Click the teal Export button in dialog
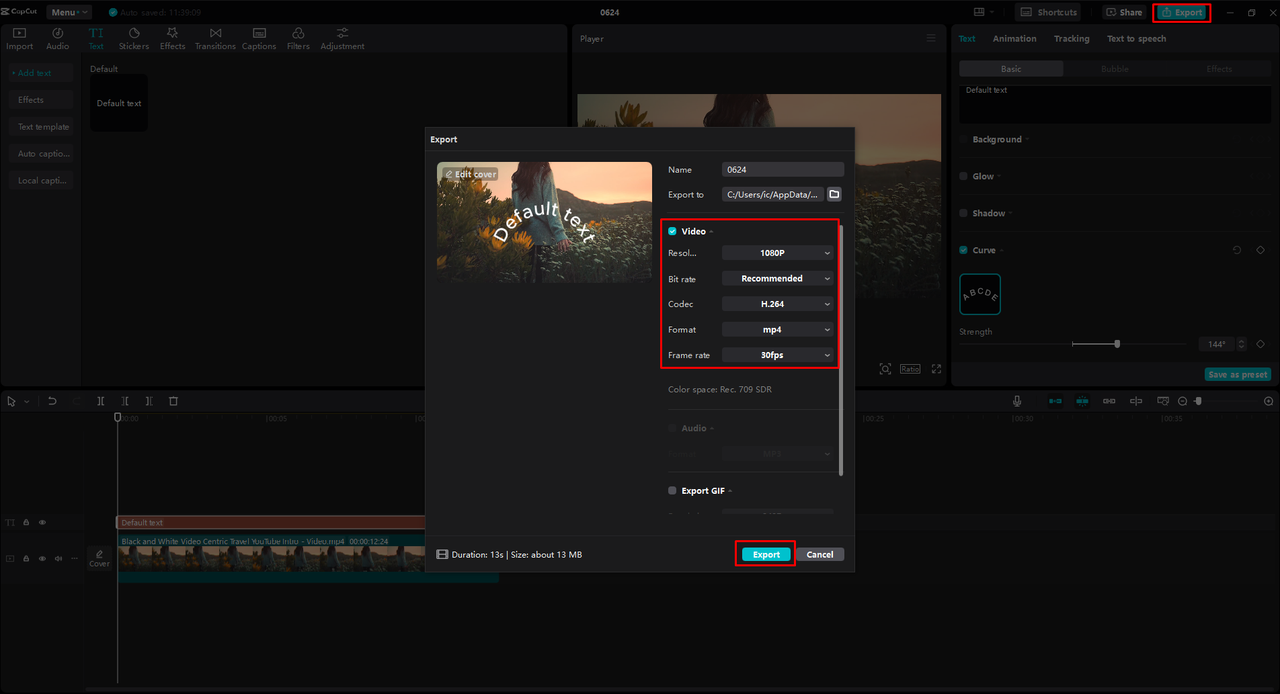The image size is (1280, 694). tap(766, 554)
